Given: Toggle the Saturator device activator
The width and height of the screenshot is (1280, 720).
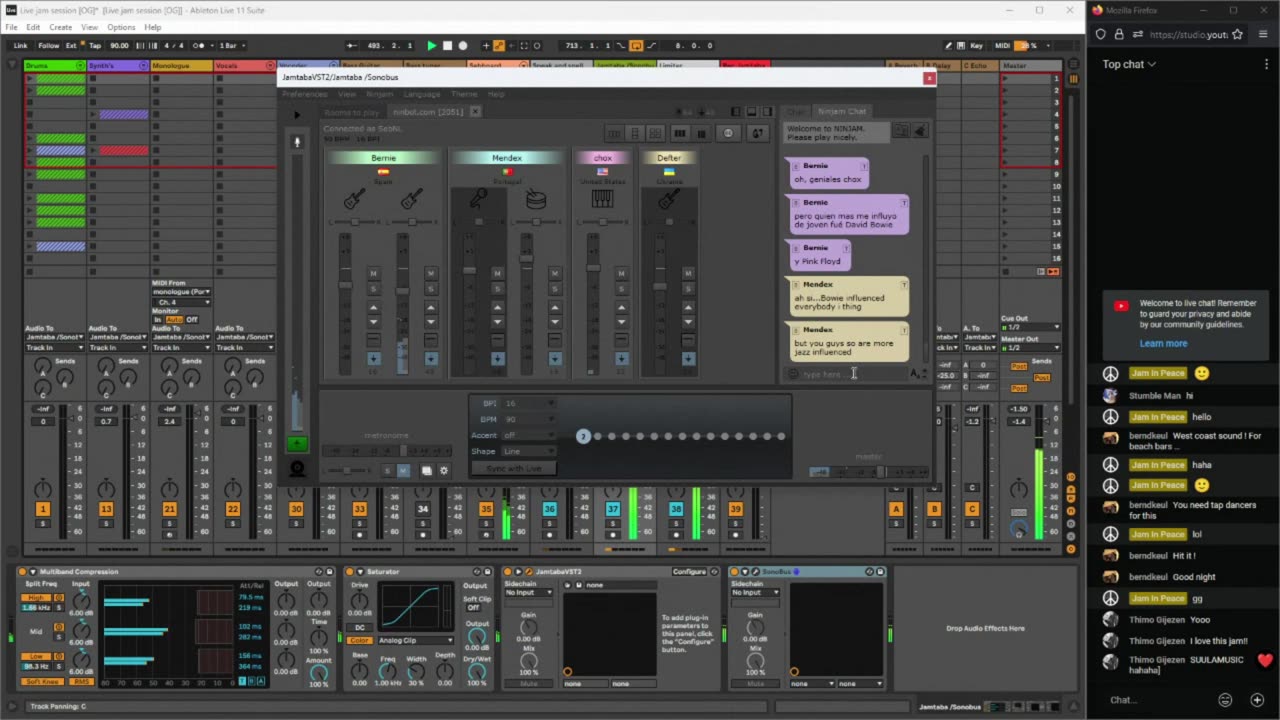Looking at the screenshot, I should pos(351,572).
